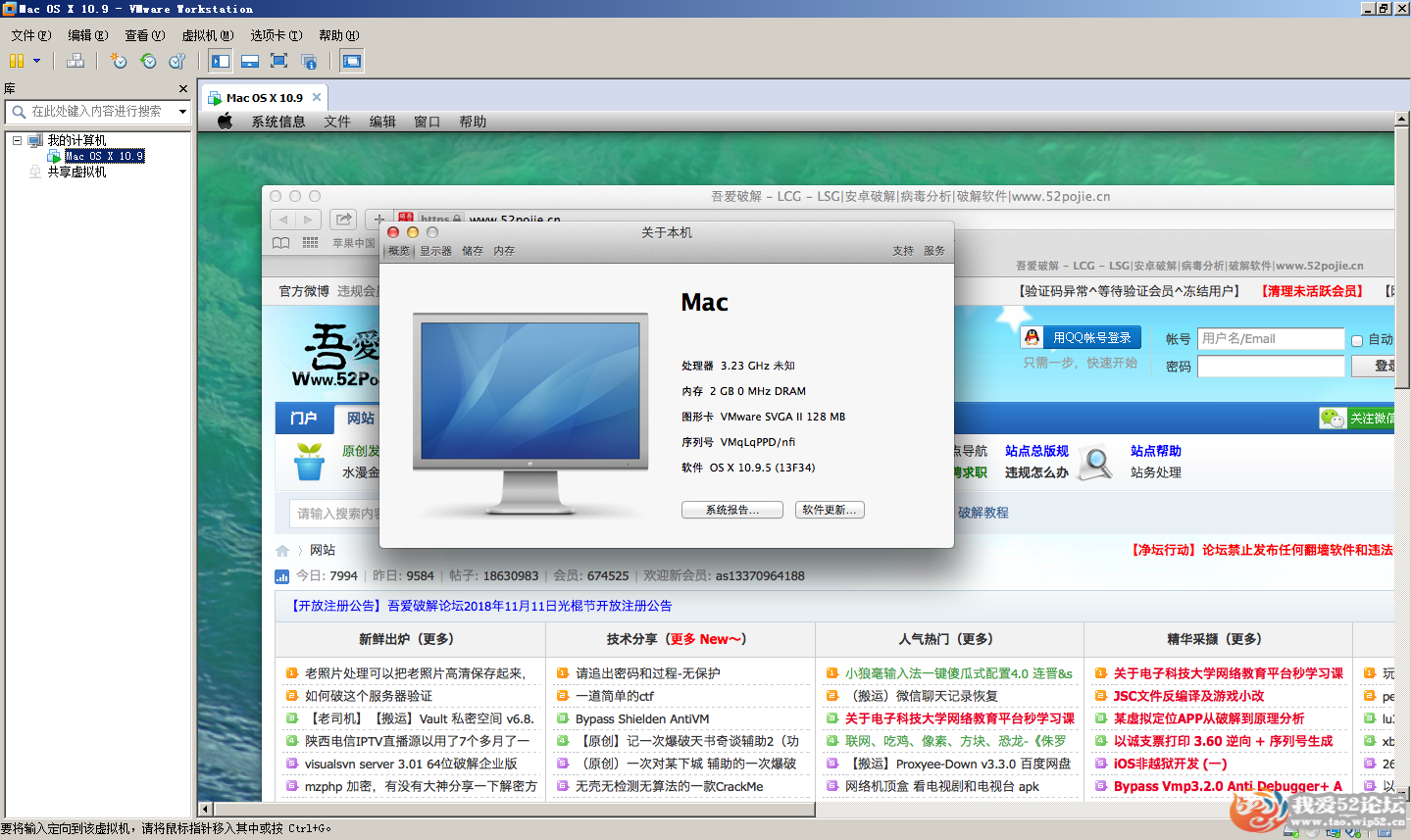This screenshot has height=840, width=1411.
Task: Open the Apple menu in the guest
Action: [x=225, y=122]
